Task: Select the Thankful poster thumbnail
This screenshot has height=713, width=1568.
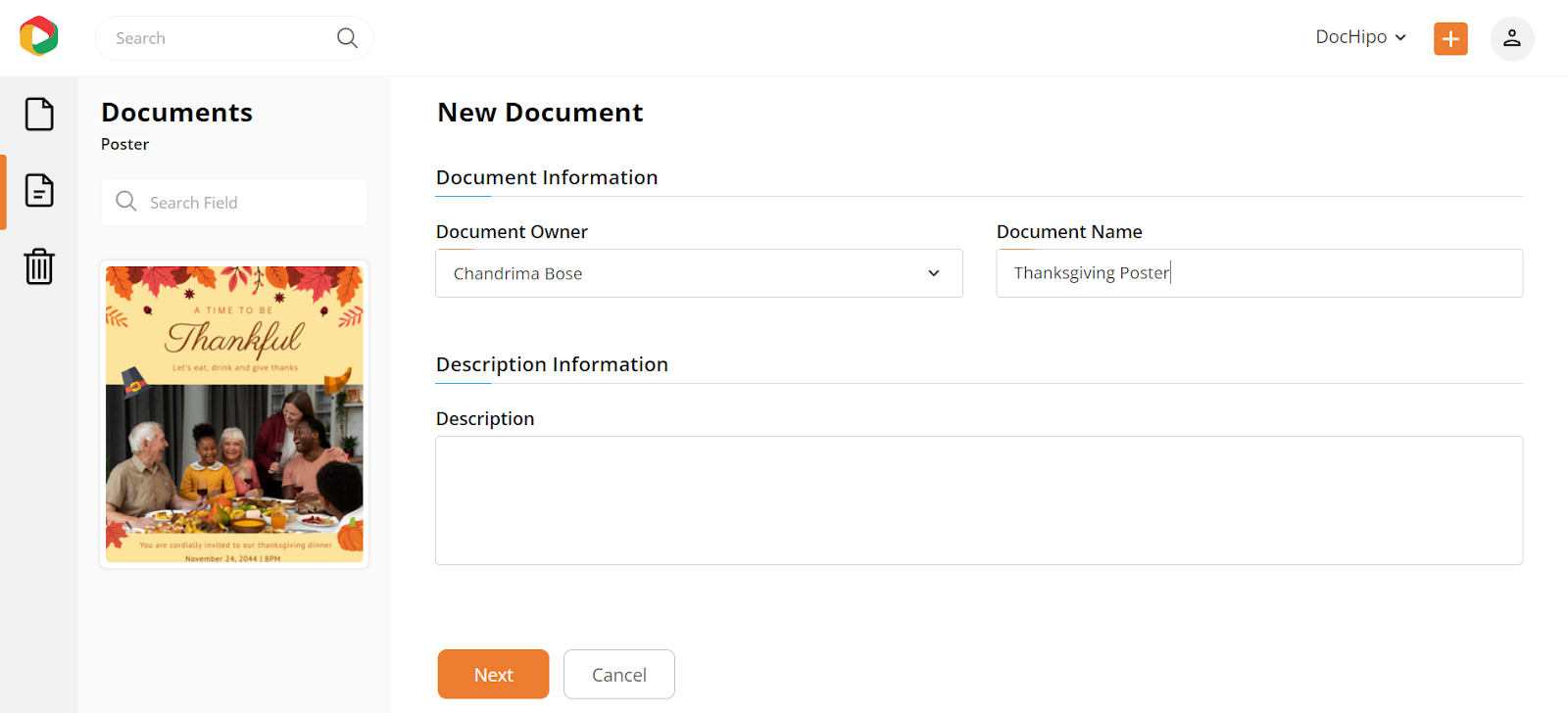Action: [x=234, y=414]
